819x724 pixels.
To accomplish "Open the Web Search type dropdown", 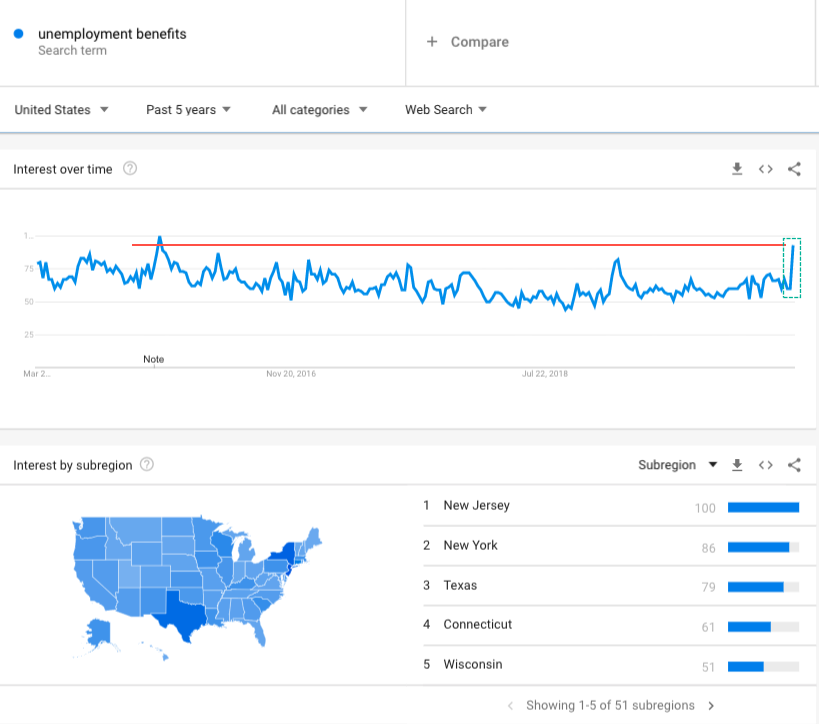I will (445, 110).
